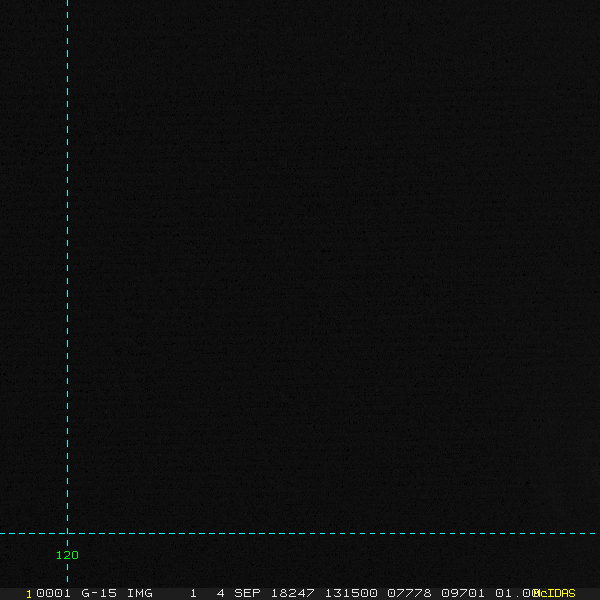
Task: Click the intersection of the dashed gridlines
Action: (x=67, y=533)
